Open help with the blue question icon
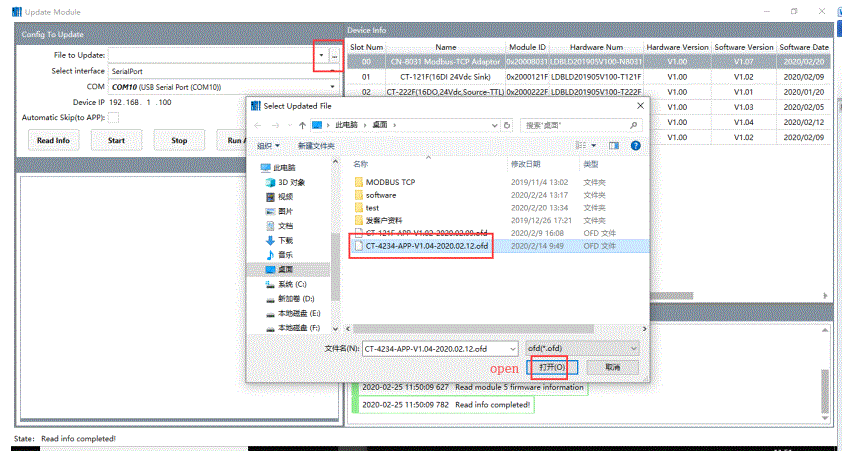The height and width of the screenshot is (458, 856). pyautogui.click(x=635, y=146)
